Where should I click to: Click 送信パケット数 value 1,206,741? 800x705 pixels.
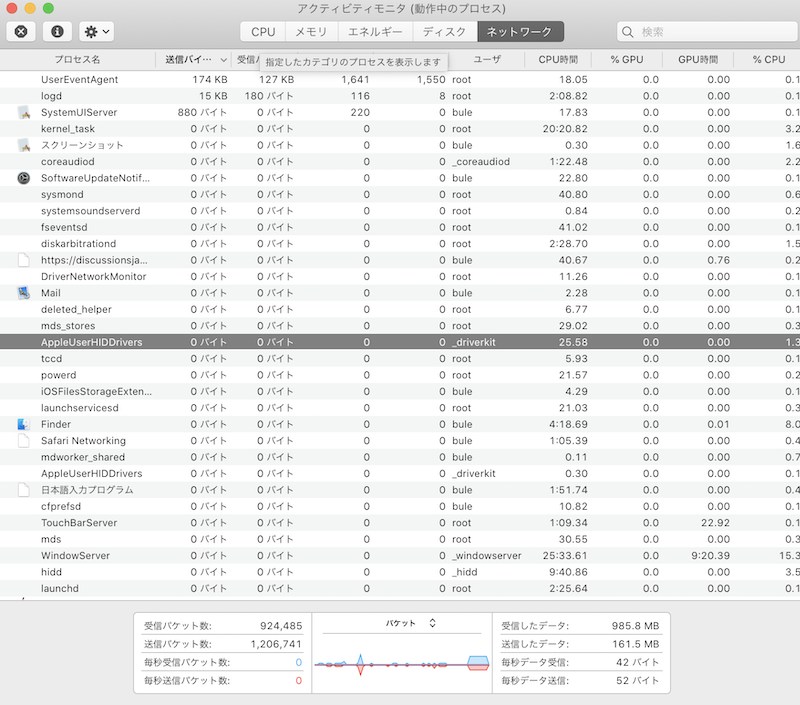point(277,644)
